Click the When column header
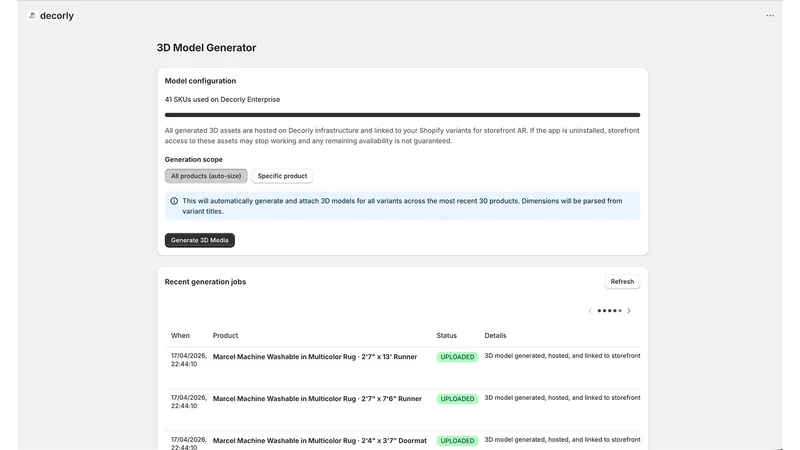 (x=180, y=336)
